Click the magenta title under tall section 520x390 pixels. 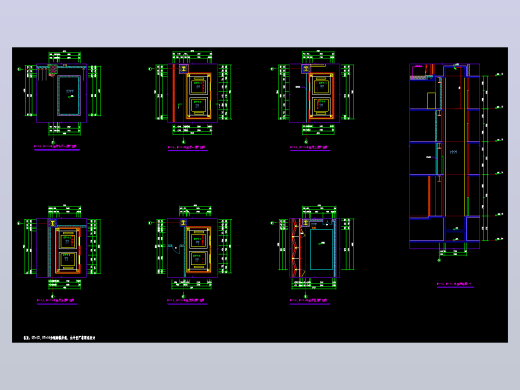[x=455, y=284]
